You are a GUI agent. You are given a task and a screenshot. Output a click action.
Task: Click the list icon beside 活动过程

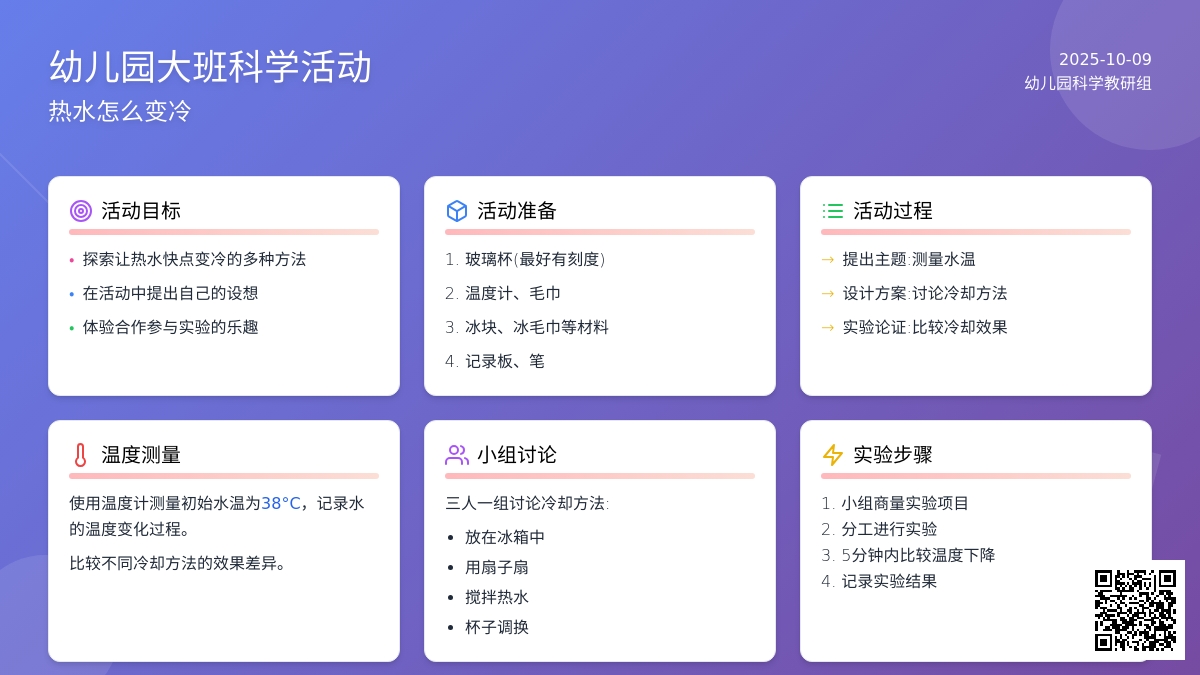point(833,211)
